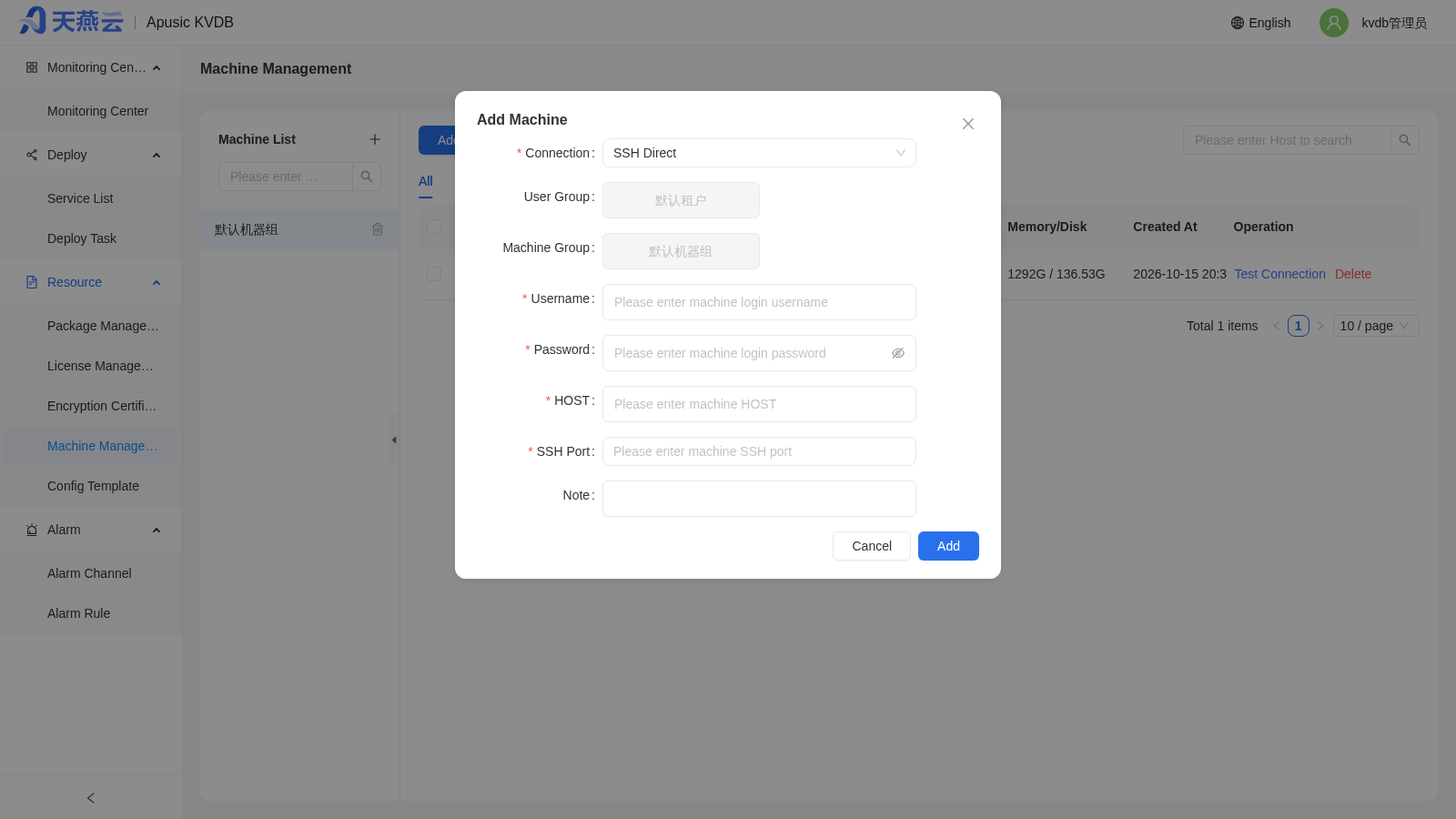Confirm with the blue Add button
This screenshot has width=1456, height=819.
(x=948, y=546)
